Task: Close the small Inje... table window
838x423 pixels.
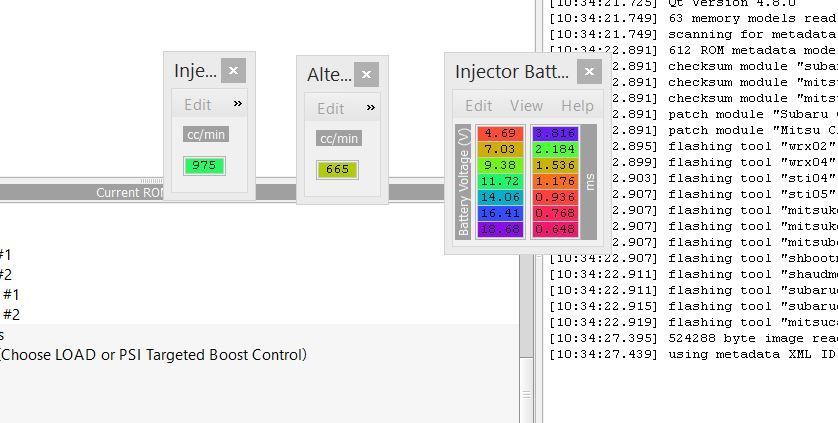Action: (x=233, y=70)
